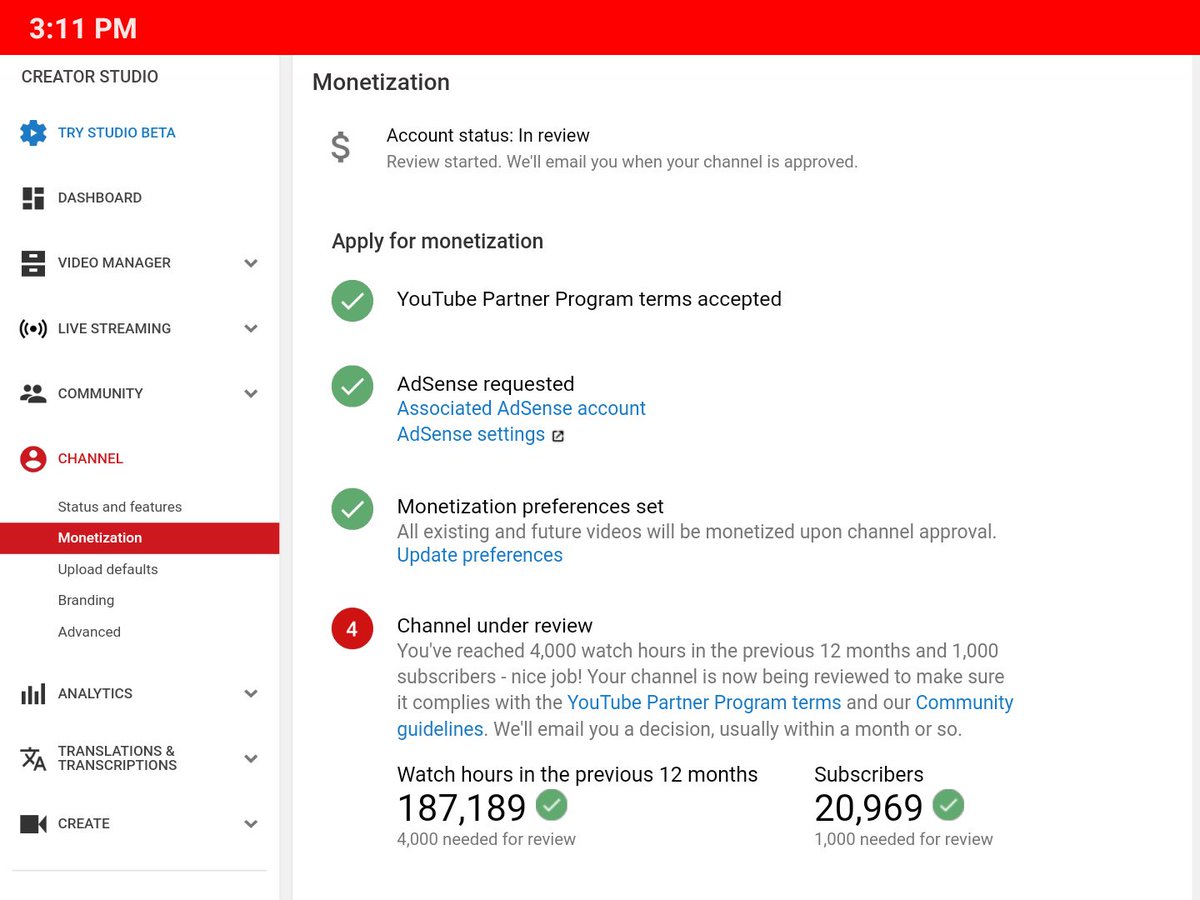The width and height of the screenshot is (1200, 900).
Task: Click '4,000 needed for review' text
Action: click(x=486, y=839)
